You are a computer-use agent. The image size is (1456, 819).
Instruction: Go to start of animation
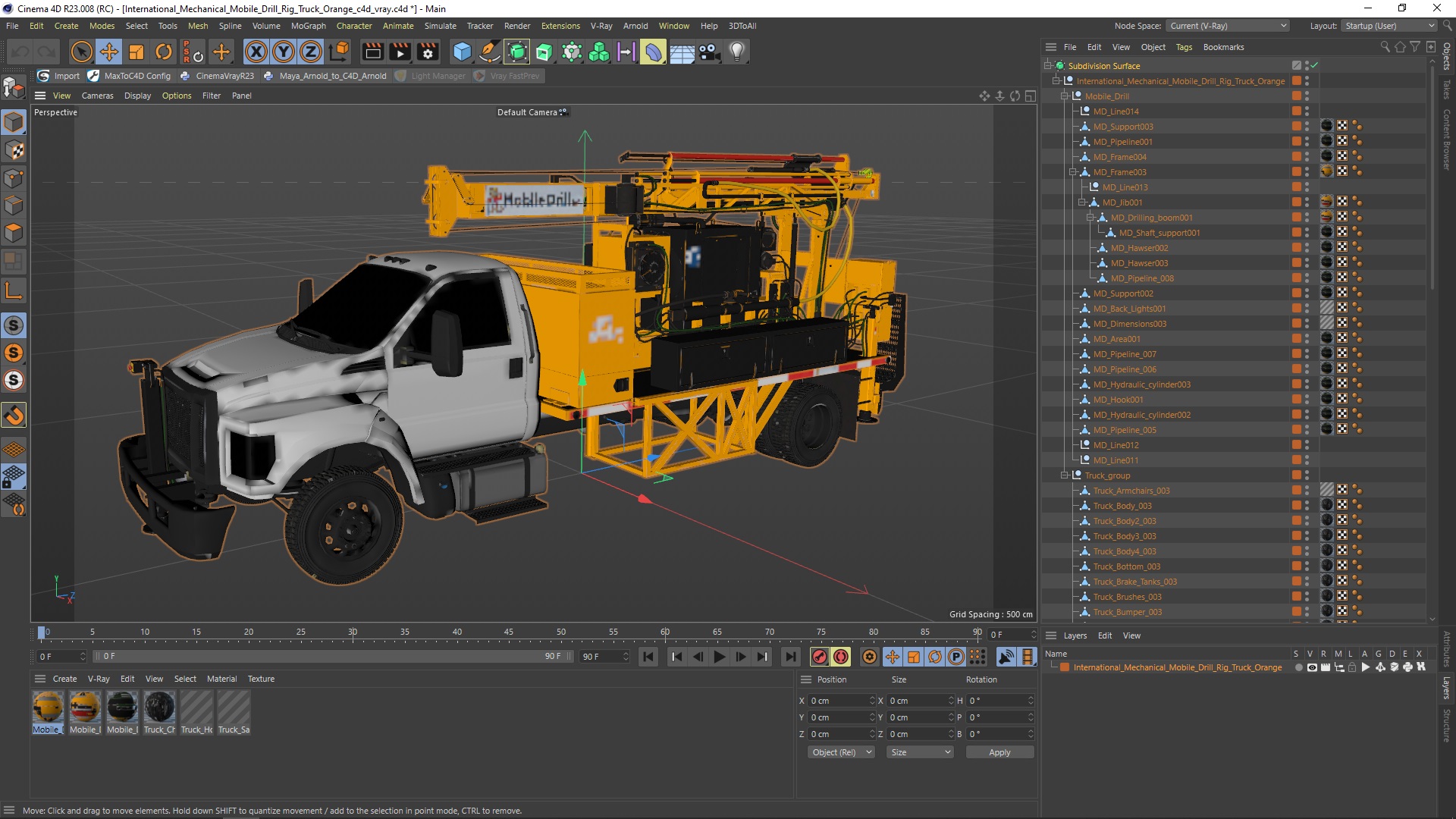point(648,657)
